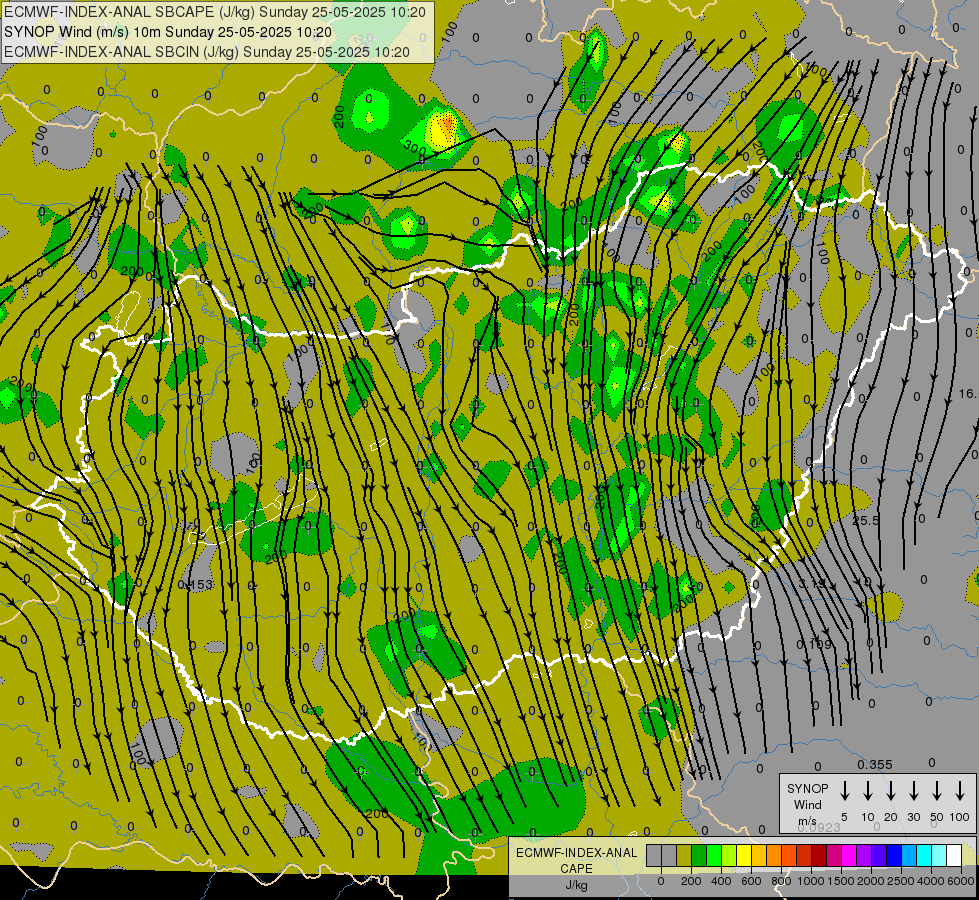Click the 100 m/s wind legend arrow
Viewport: 979px width, 900px height.
tap(960, 791)
